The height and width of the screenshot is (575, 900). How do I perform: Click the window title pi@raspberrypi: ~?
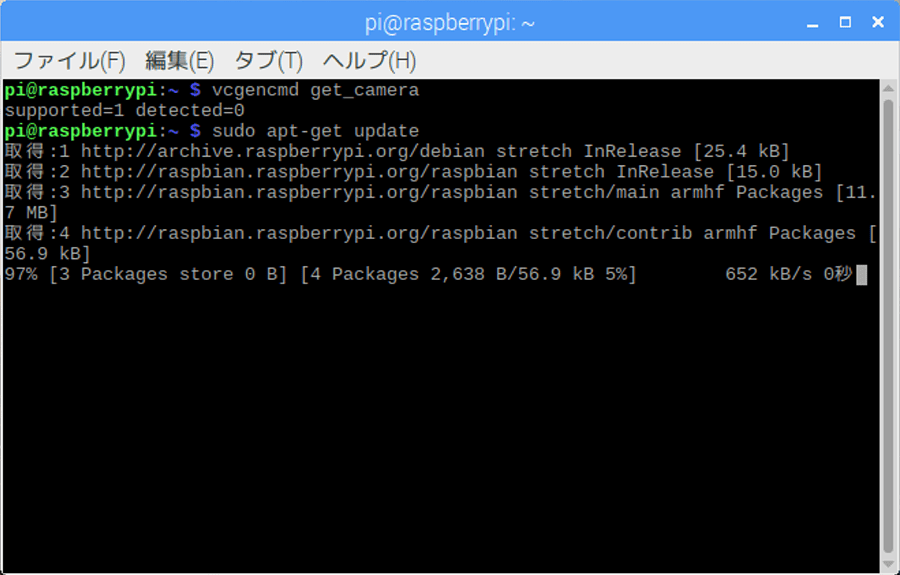click(x=450, y=23)
